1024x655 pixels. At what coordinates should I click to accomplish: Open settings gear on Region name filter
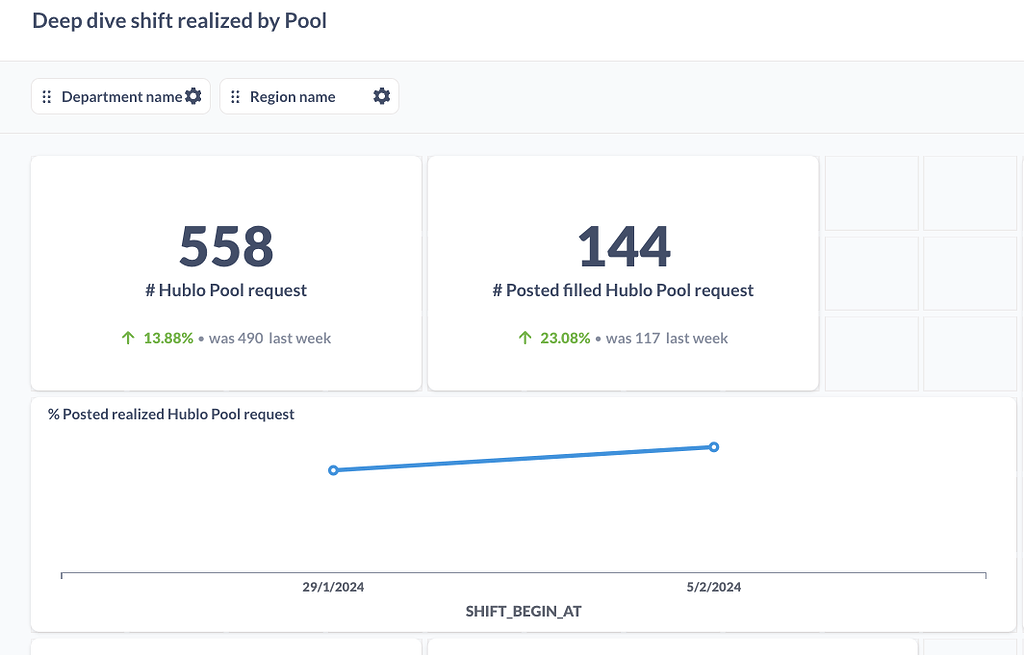pyautogui.click(x=380, y=96)
